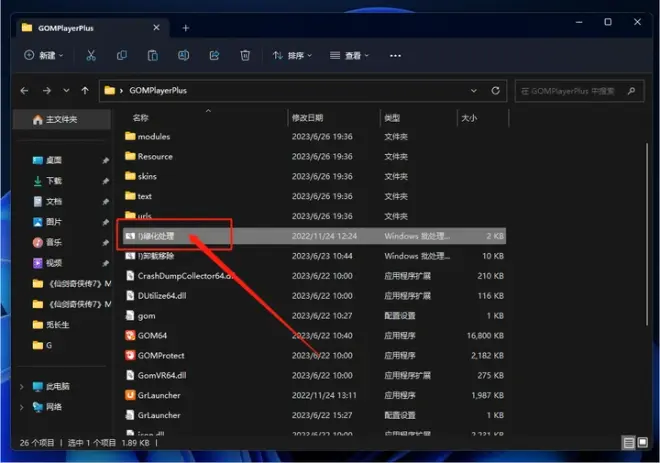Open 下载 (Downloads) in sidebar

[x=54, y=181]
